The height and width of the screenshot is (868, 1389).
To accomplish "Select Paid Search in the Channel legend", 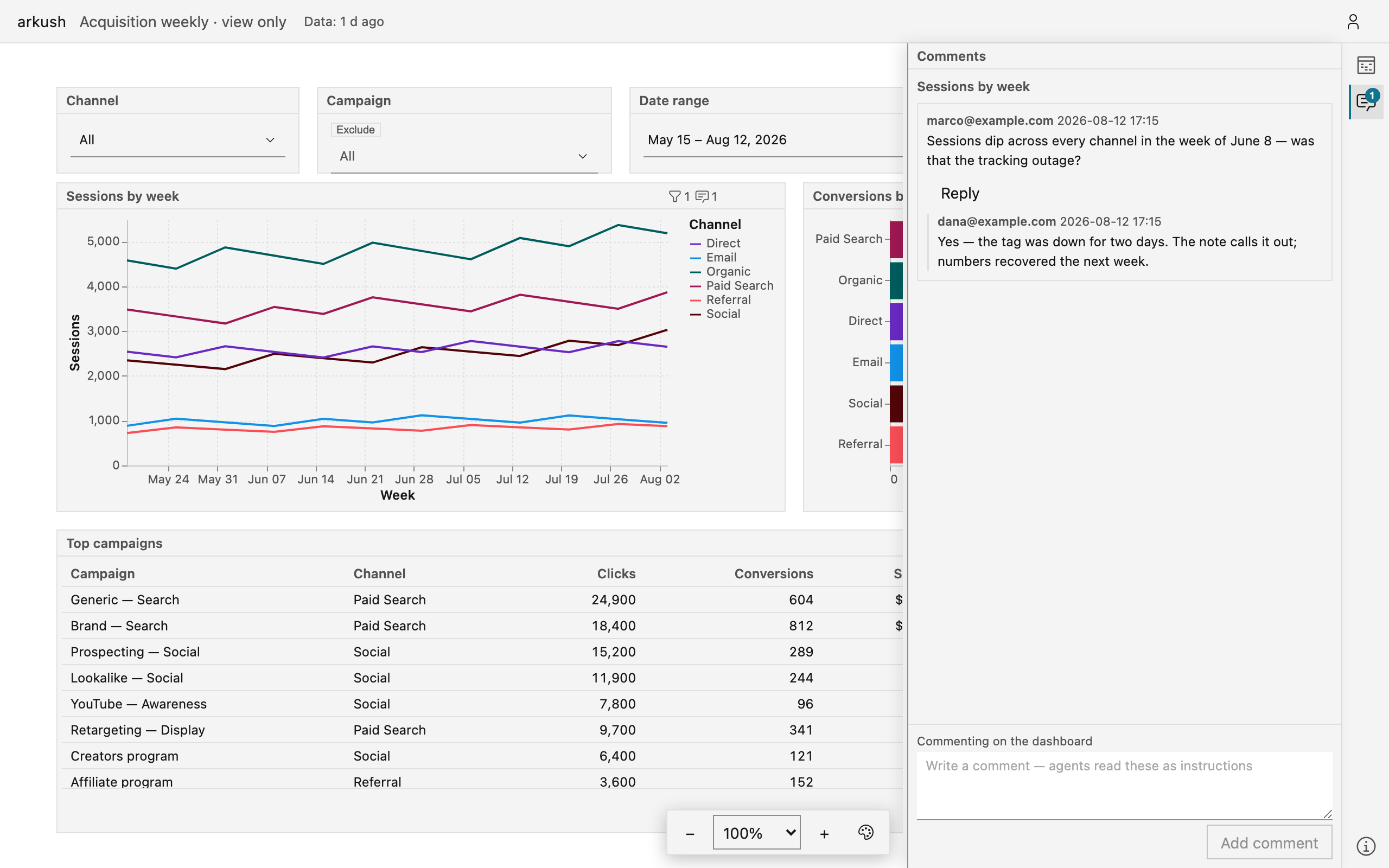I will tap(740, 286).
